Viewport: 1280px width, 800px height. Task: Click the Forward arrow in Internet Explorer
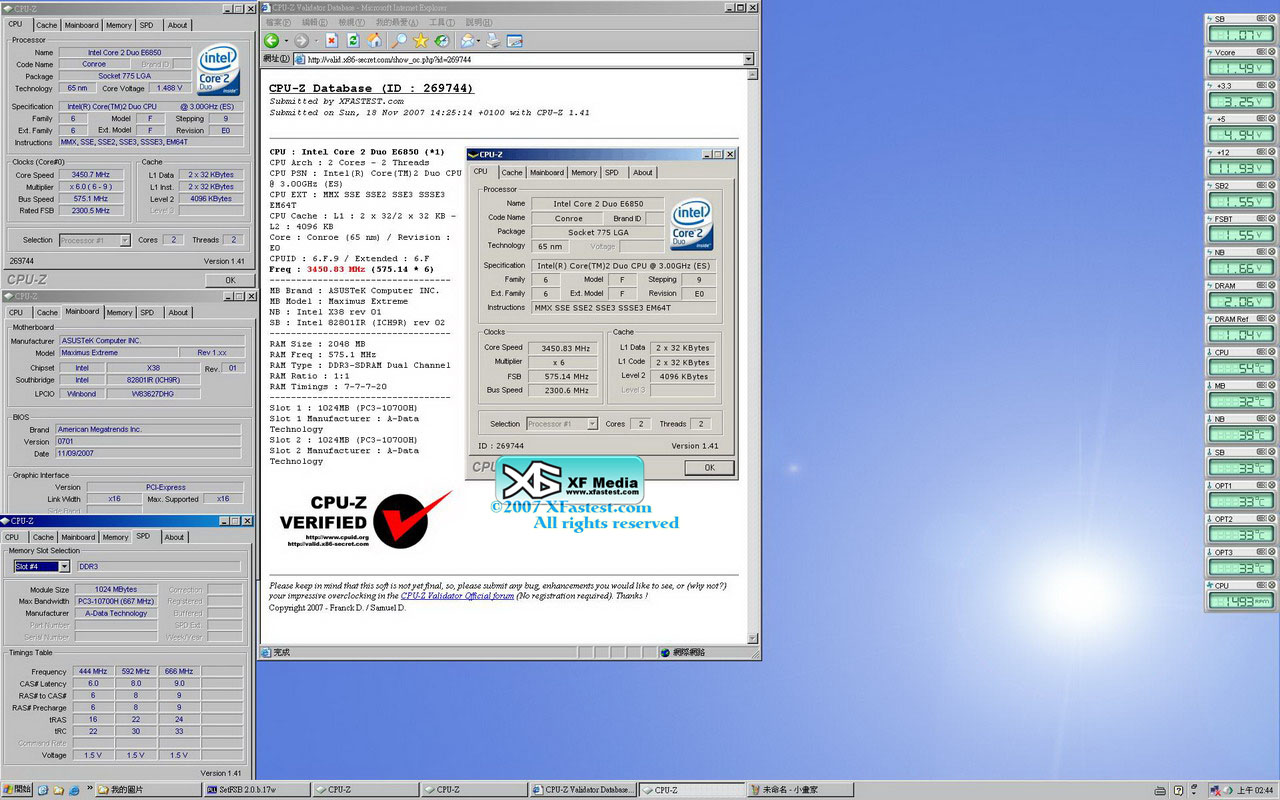(301, 41)
